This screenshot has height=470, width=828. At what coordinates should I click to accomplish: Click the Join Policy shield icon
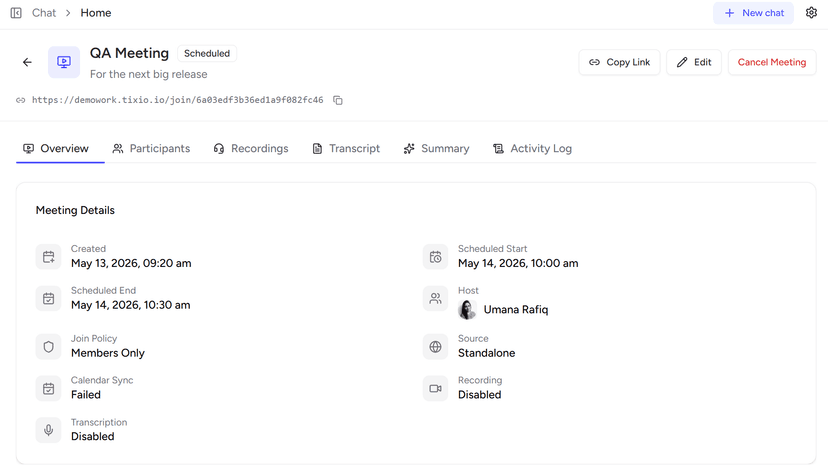[49, 346]
